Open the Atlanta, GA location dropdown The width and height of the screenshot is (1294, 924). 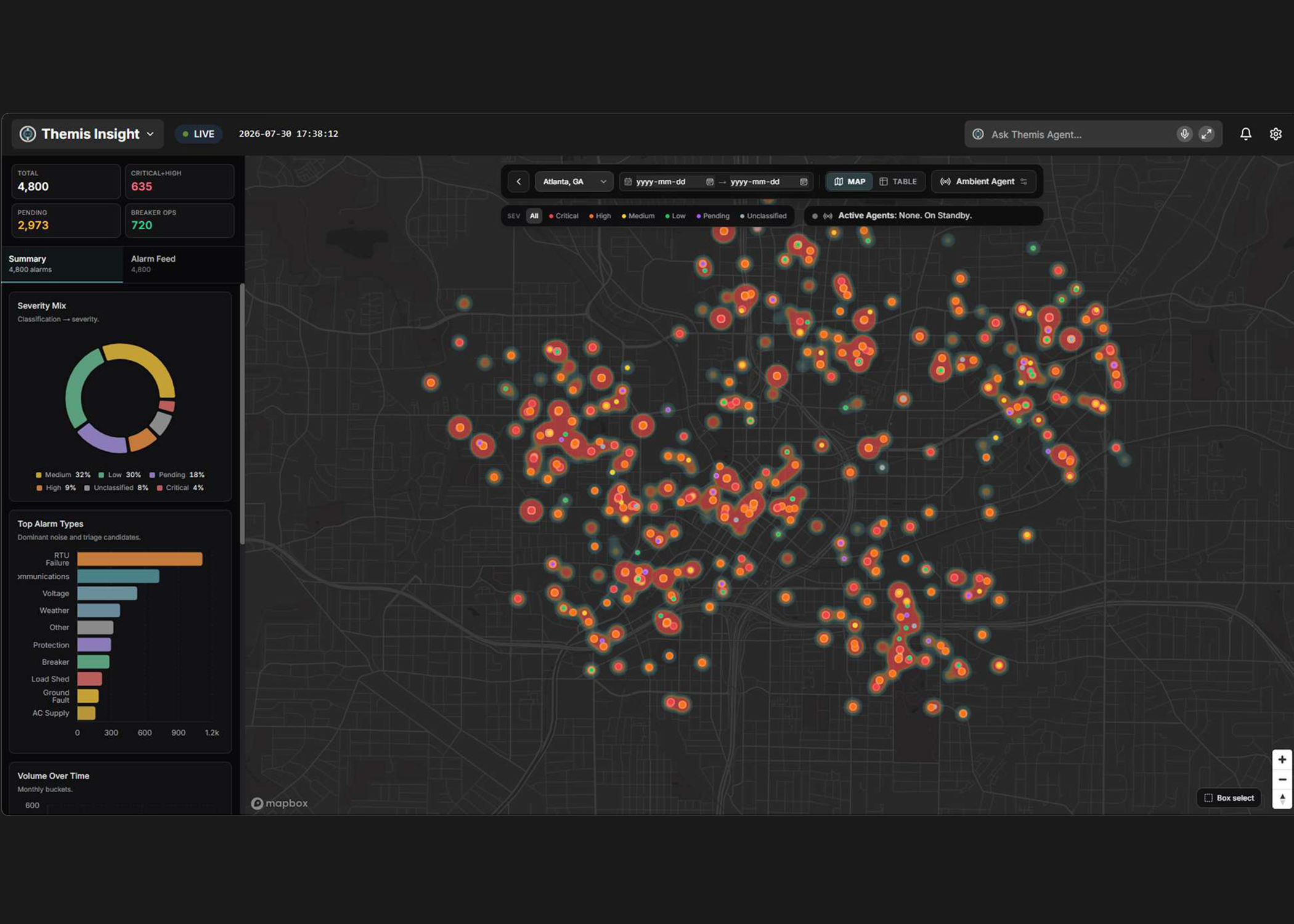coord(574,182)
